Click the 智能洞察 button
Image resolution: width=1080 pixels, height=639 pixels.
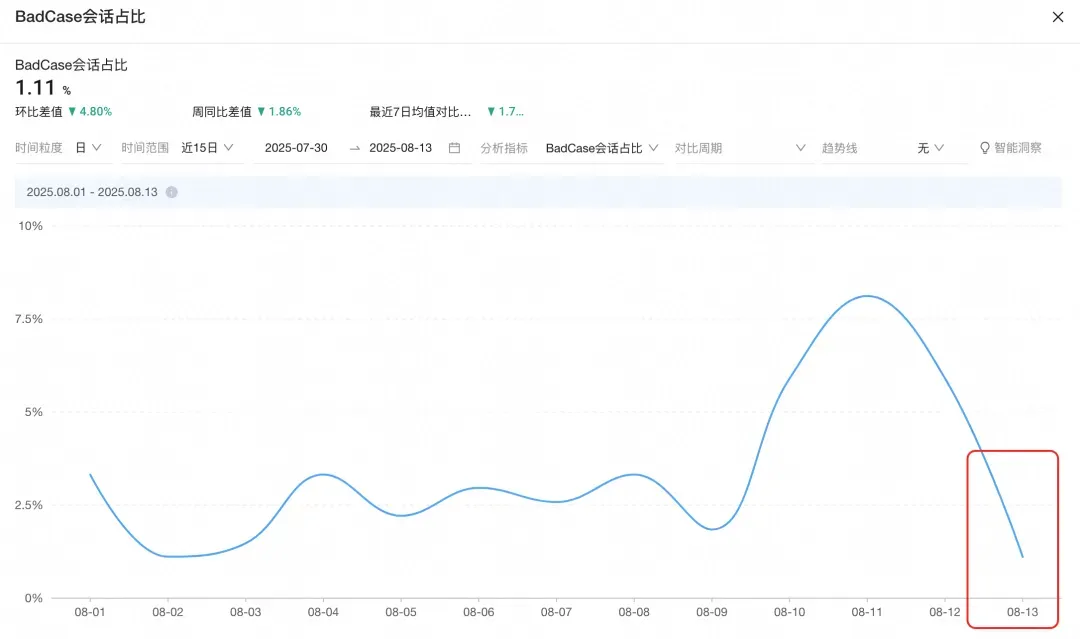point(1010,148)
